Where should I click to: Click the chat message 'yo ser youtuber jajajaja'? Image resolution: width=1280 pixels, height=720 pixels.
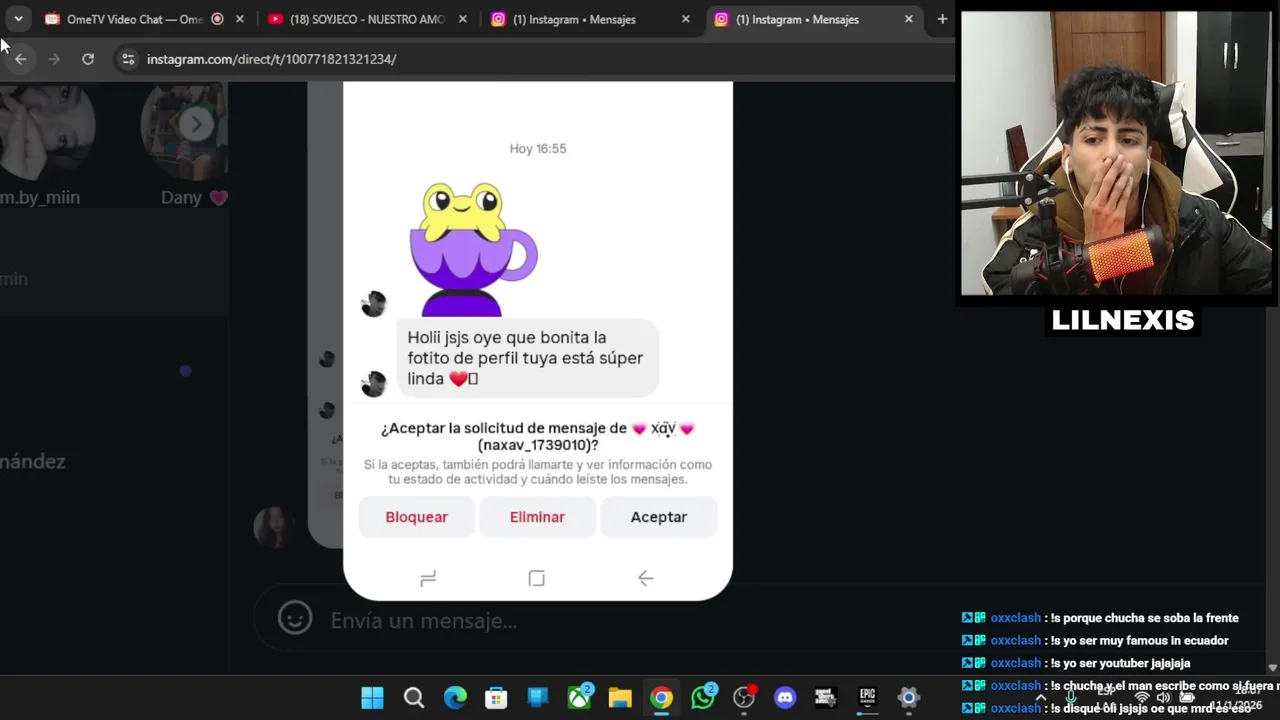click(x=1121, y=663)
